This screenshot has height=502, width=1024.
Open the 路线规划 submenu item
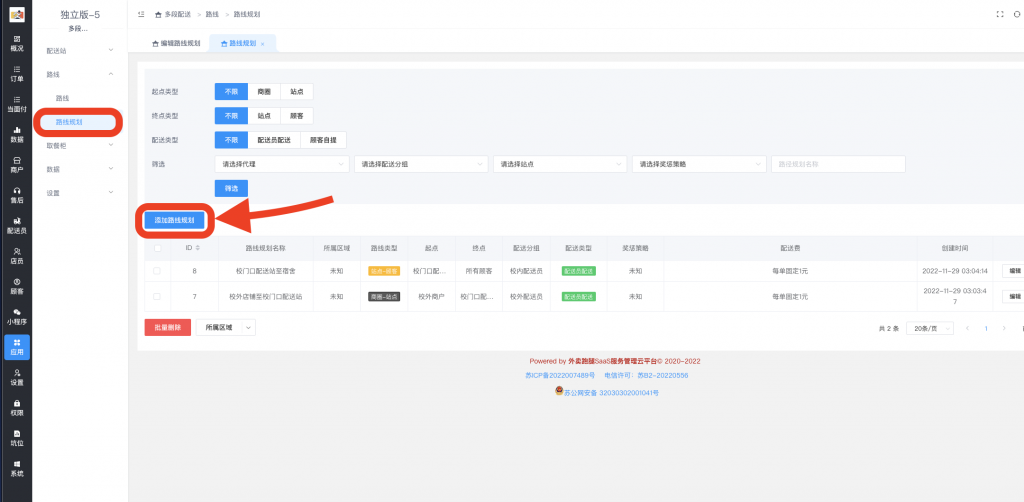[x=78, y=122]
